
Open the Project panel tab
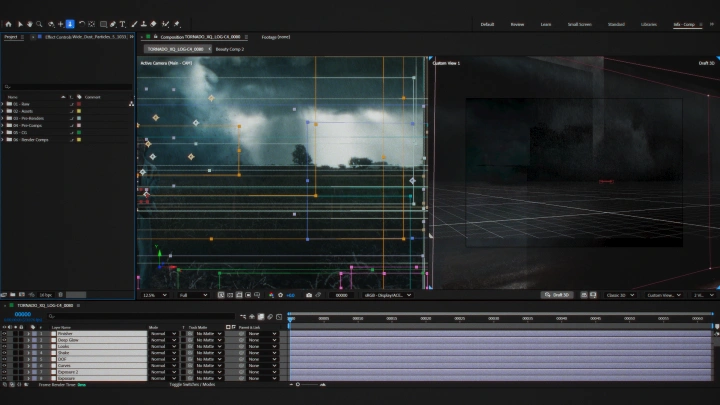(x=11, y=37)
